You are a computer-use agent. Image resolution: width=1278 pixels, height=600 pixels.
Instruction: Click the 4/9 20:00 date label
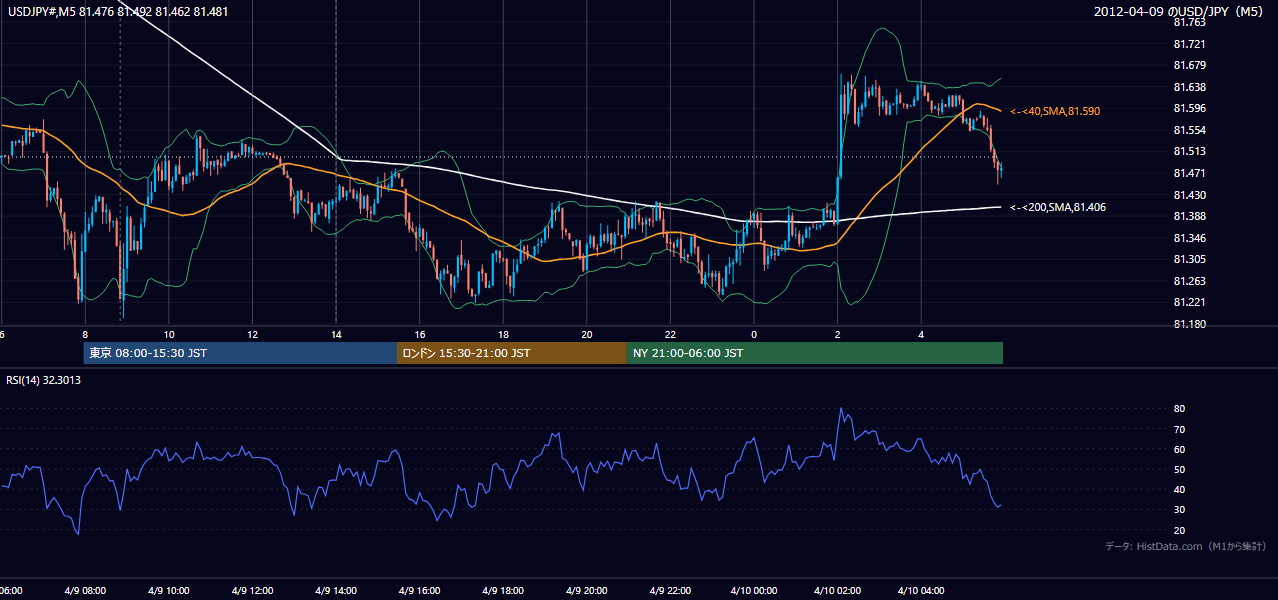point(587,590)
